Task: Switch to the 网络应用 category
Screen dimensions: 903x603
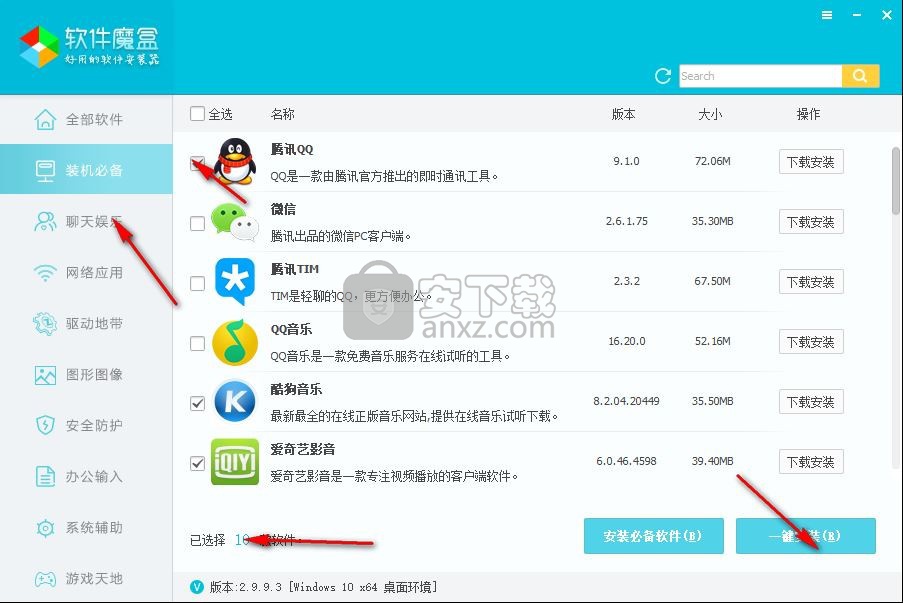Action: (86, 272)
